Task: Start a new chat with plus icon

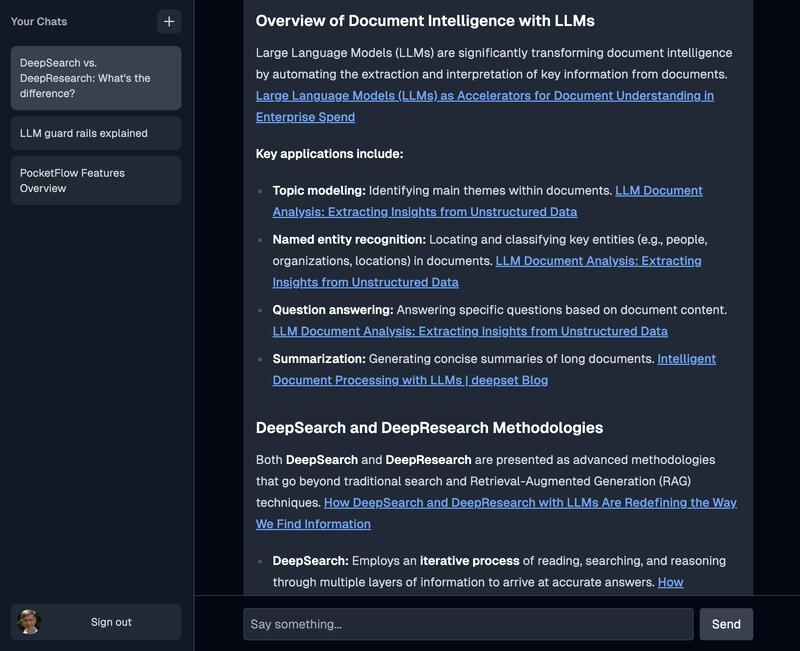Action: (x=169, y=21)
